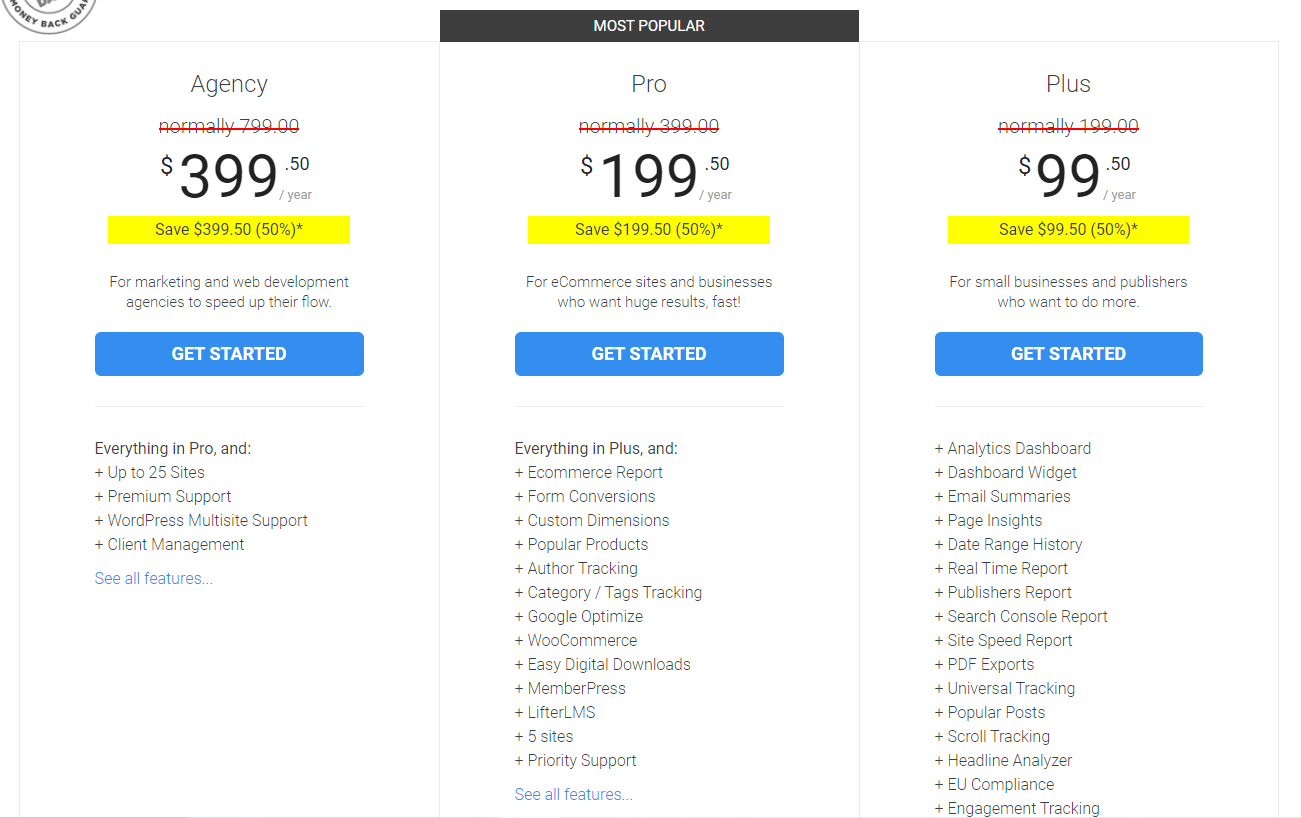Click the Save $199.50 highlighted banner
1301x818 pixels.
[649, 229]
